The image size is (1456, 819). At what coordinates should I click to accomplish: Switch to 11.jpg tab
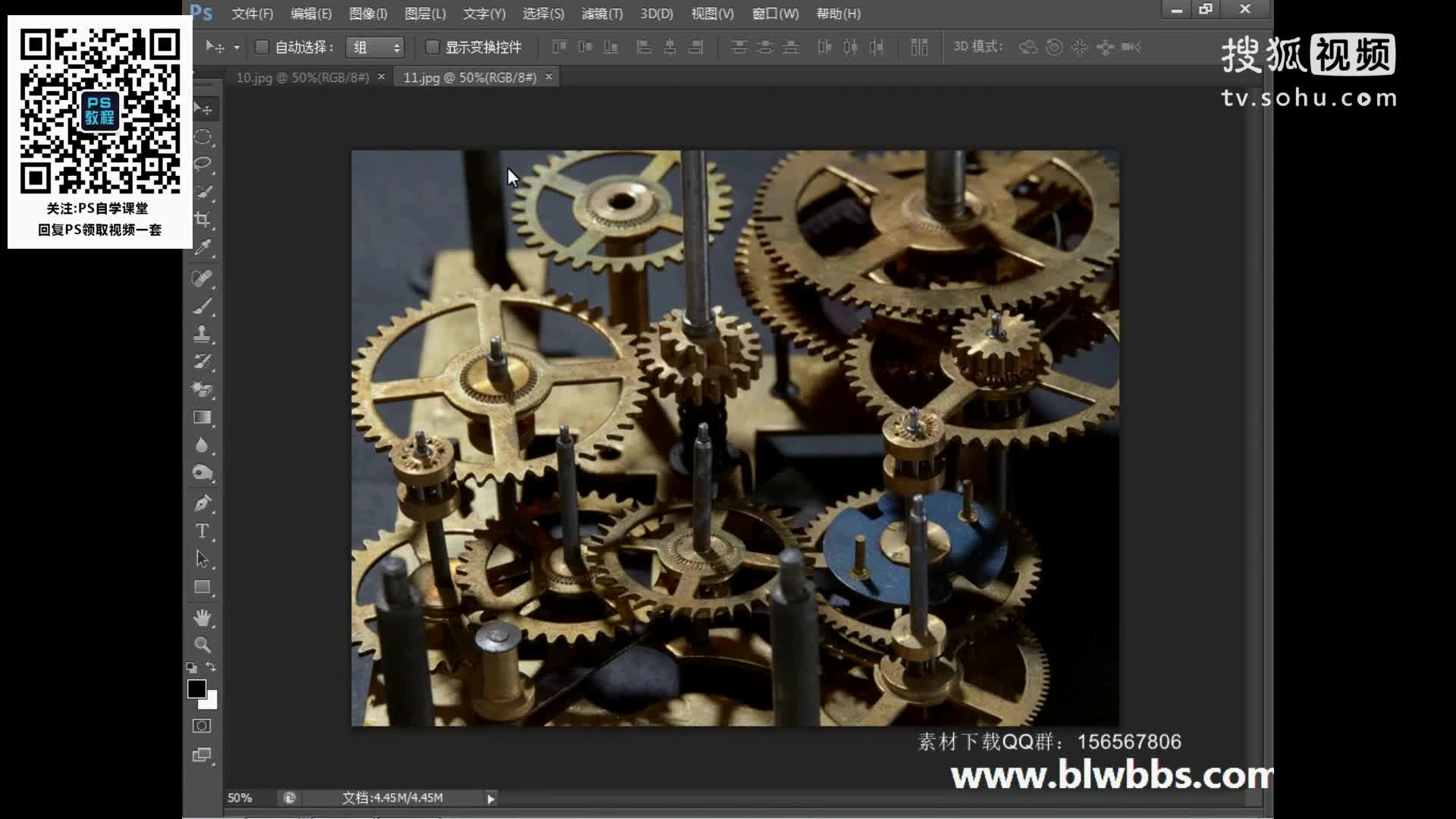pyautogui.click(x=470, y=77)
